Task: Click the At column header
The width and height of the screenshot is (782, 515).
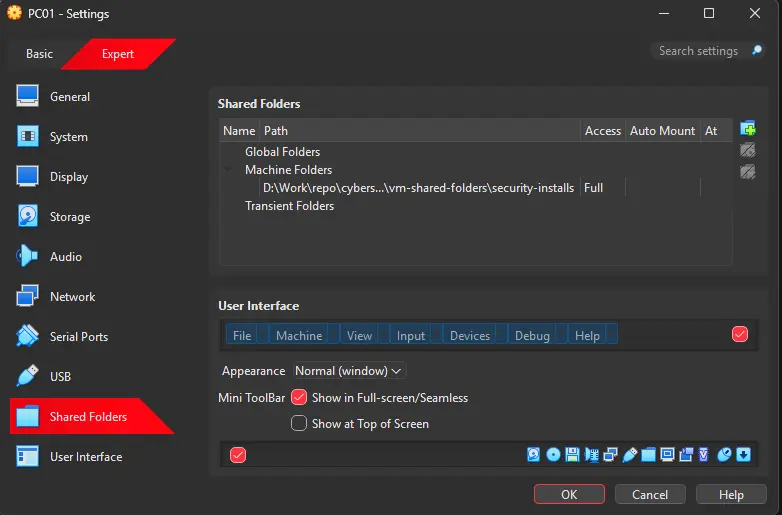Action: pos(716,131)
